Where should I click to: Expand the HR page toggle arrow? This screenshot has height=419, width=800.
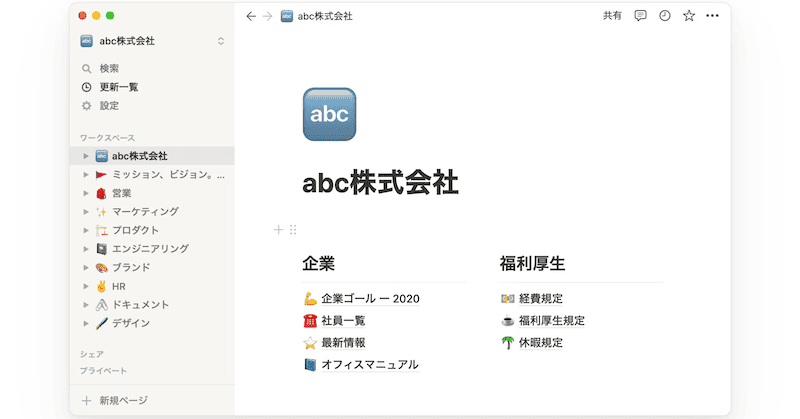[87, 286]
